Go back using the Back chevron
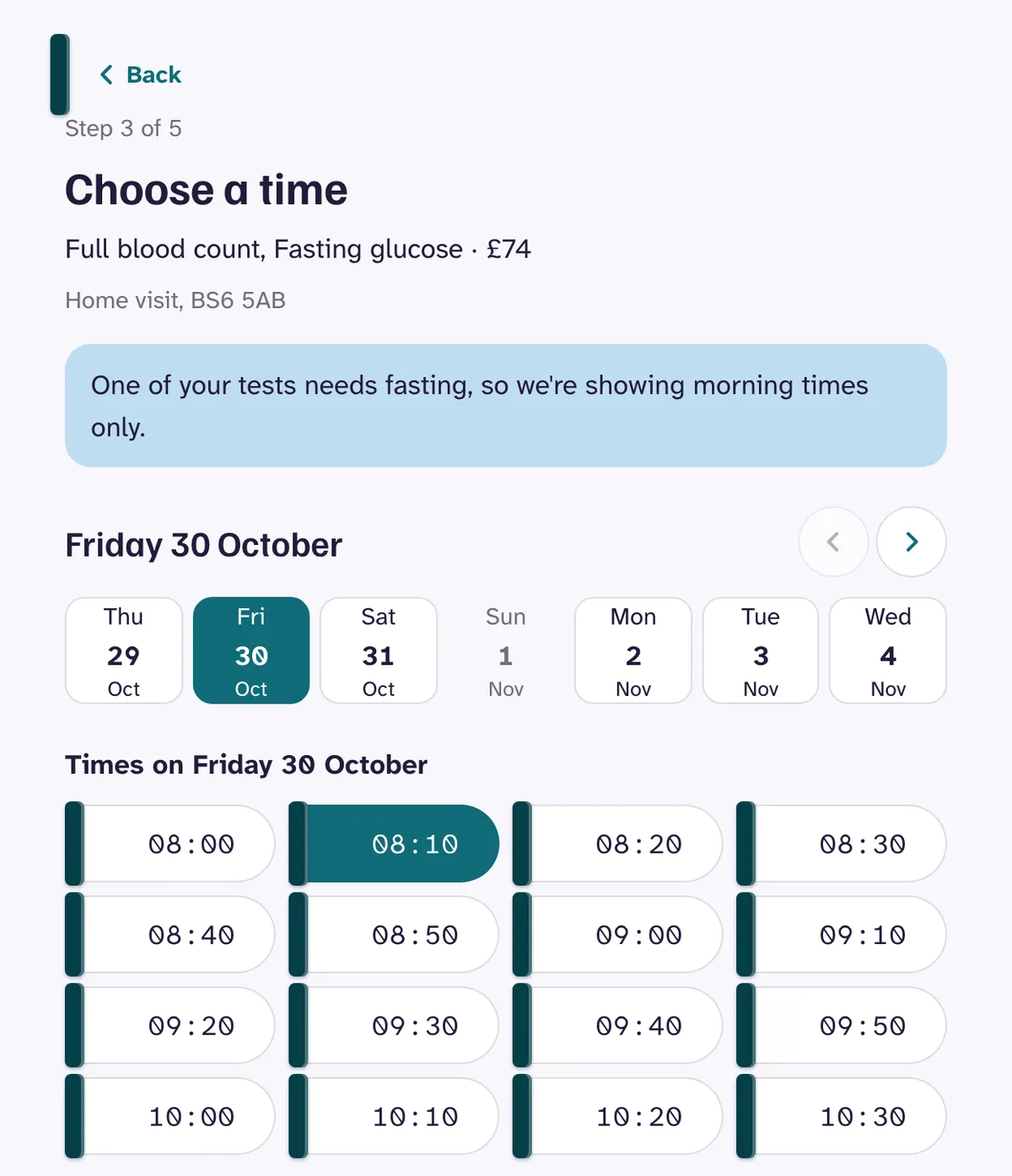The image size is (1012, 1176). (106, 75)
